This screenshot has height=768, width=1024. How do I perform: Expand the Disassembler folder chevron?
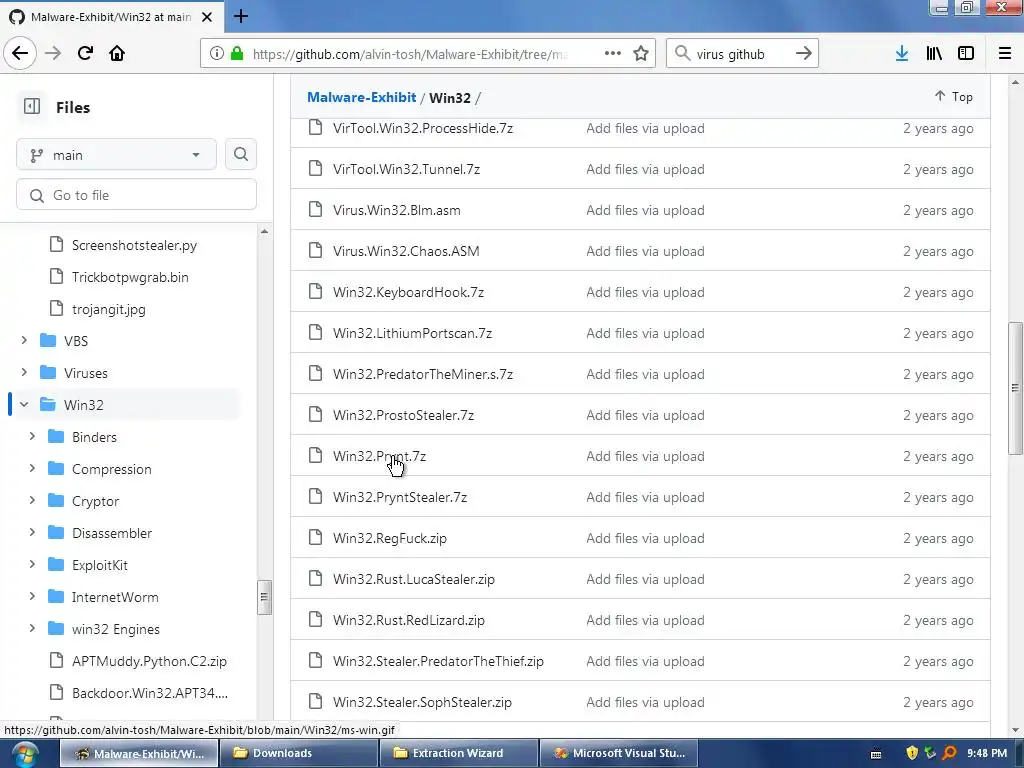32,532
